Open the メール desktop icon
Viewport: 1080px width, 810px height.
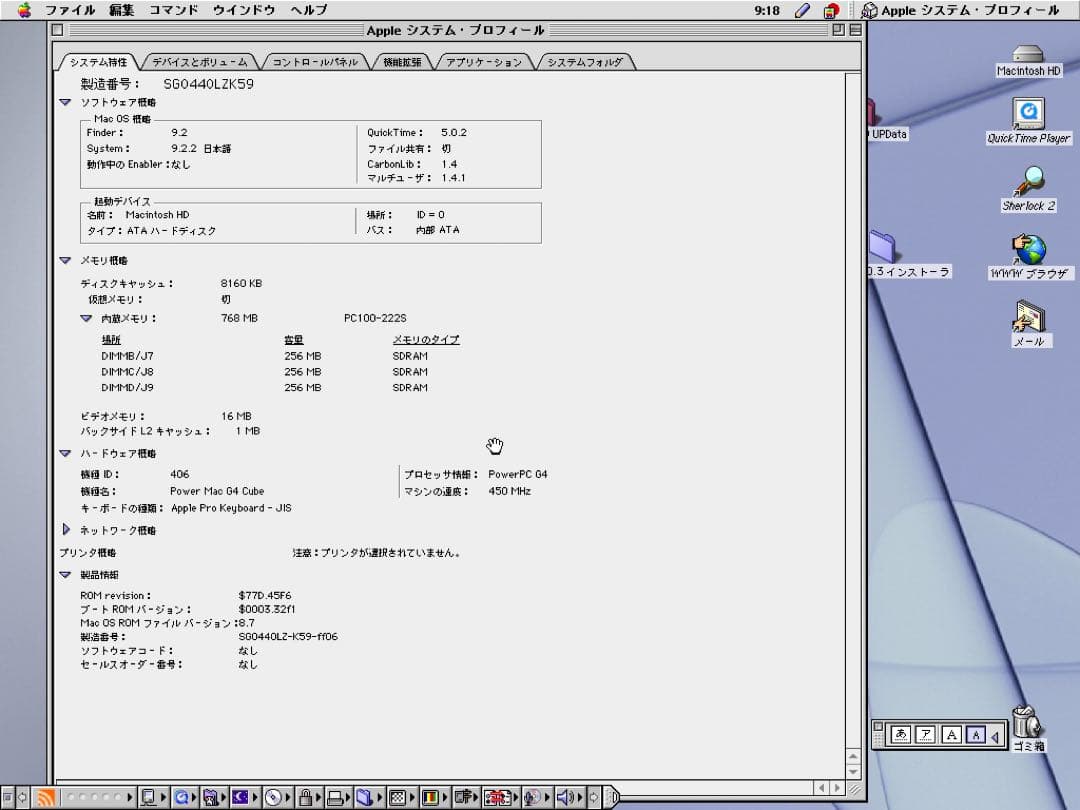(x=1028, y=317)
